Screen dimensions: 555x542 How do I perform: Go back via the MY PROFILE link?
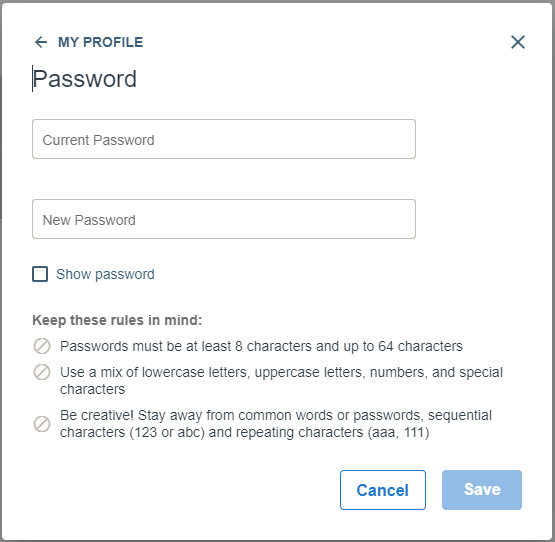click(101, 42)
